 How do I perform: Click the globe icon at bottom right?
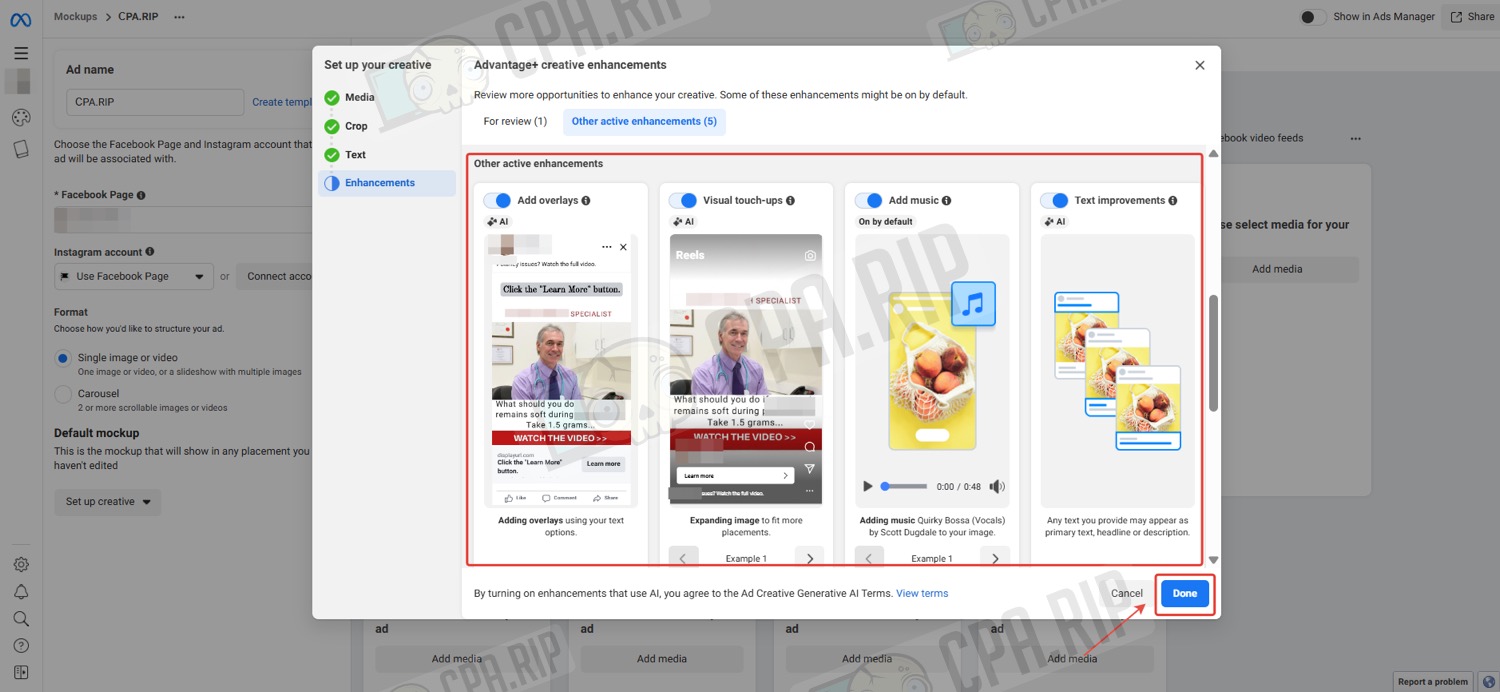(x=1489, y=682)
